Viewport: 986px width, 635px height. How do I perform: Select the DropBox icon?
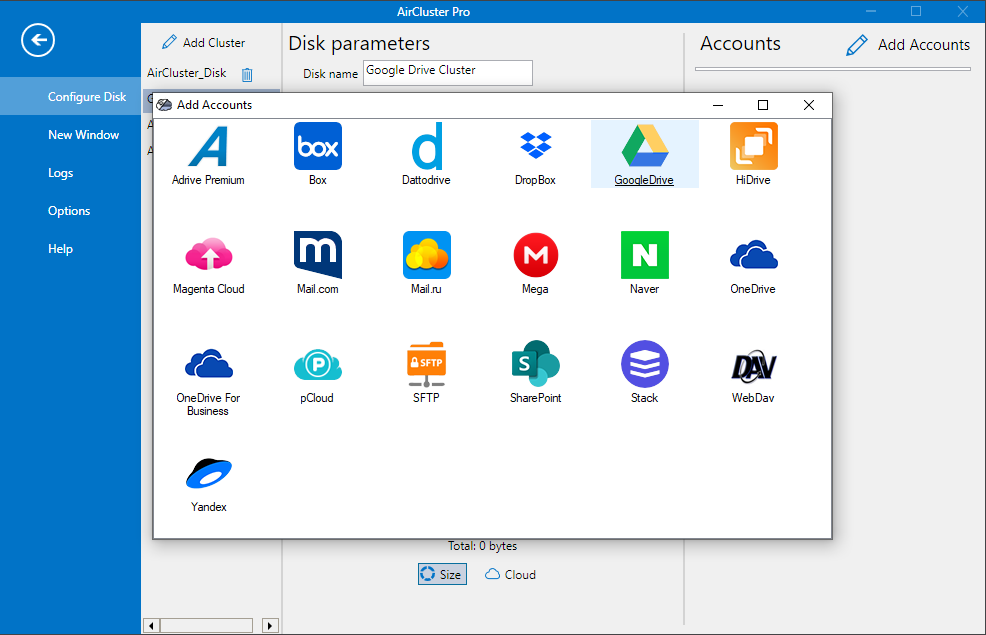click(535, 145)
